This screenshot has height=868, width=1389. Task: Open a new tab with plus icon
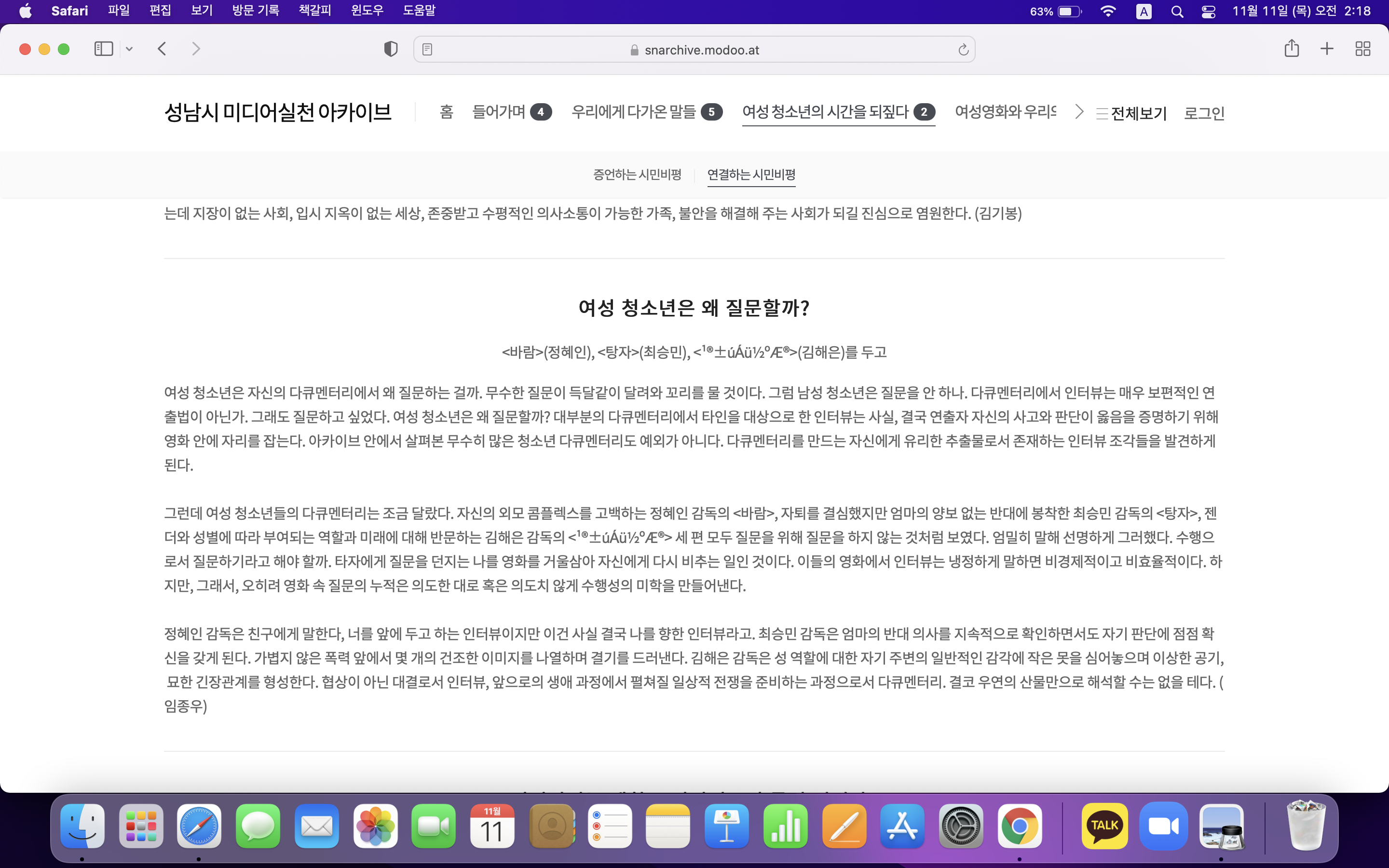click(1326, 49)
